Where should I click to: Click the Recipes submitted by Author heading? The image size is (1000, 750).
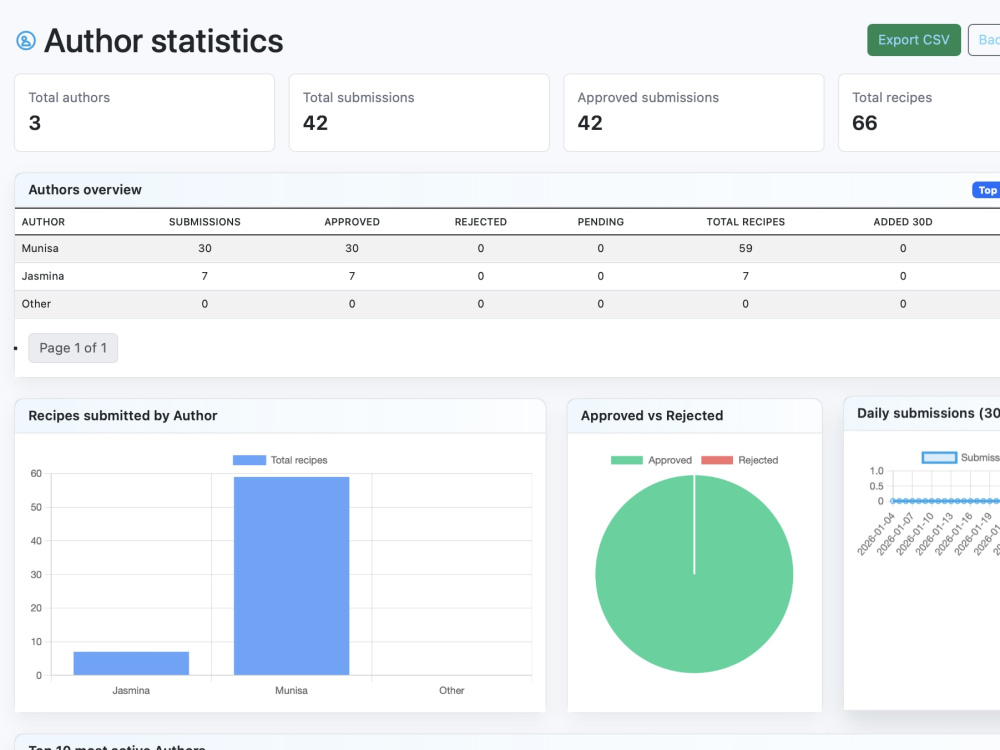(123, 416)
